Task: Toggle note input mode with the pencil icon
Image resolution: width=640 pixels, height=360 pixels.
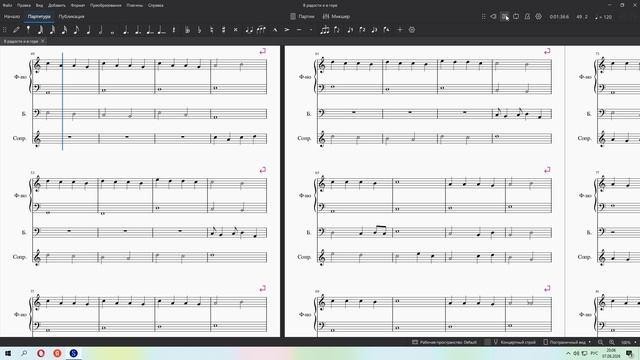Action: click(16, 29)
